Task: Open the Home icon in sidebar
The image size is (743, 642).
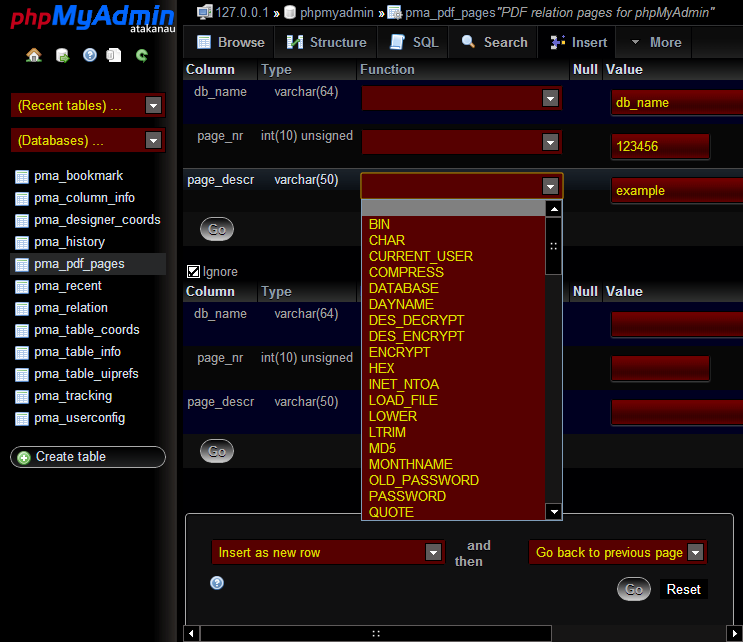Action: click(x=34, y=55)
